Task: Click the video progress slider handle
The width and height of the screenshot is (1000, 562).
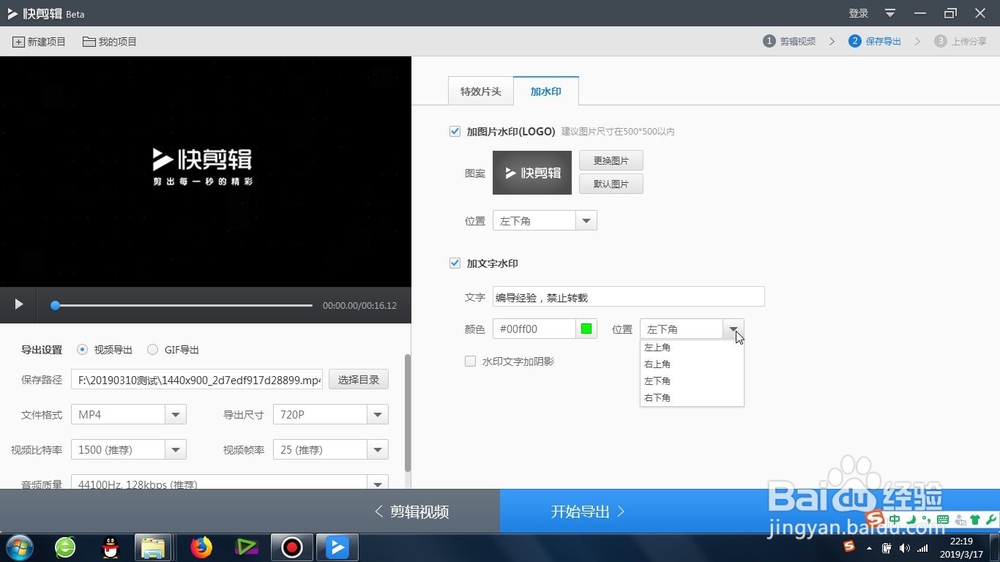Action: tap(55, 305)
